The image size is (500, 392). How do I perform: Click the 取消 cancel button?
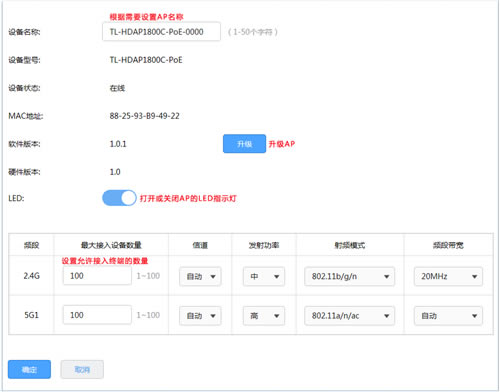(82, 369)
